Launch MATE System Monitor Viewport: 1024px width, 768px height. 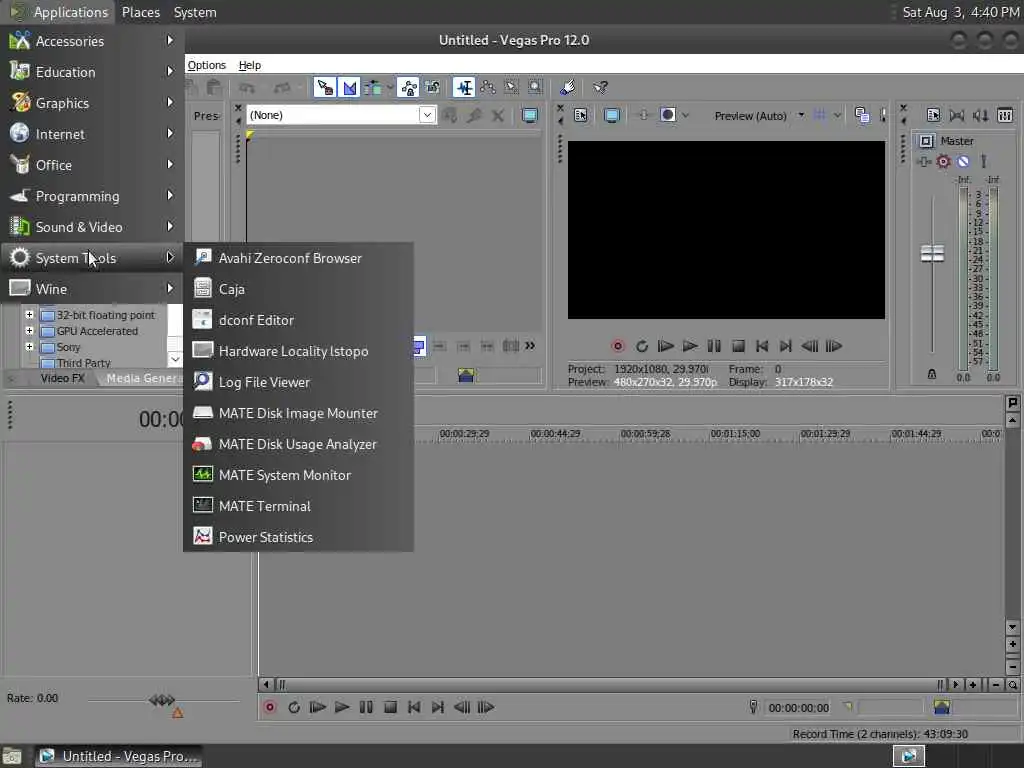[298, 475]
